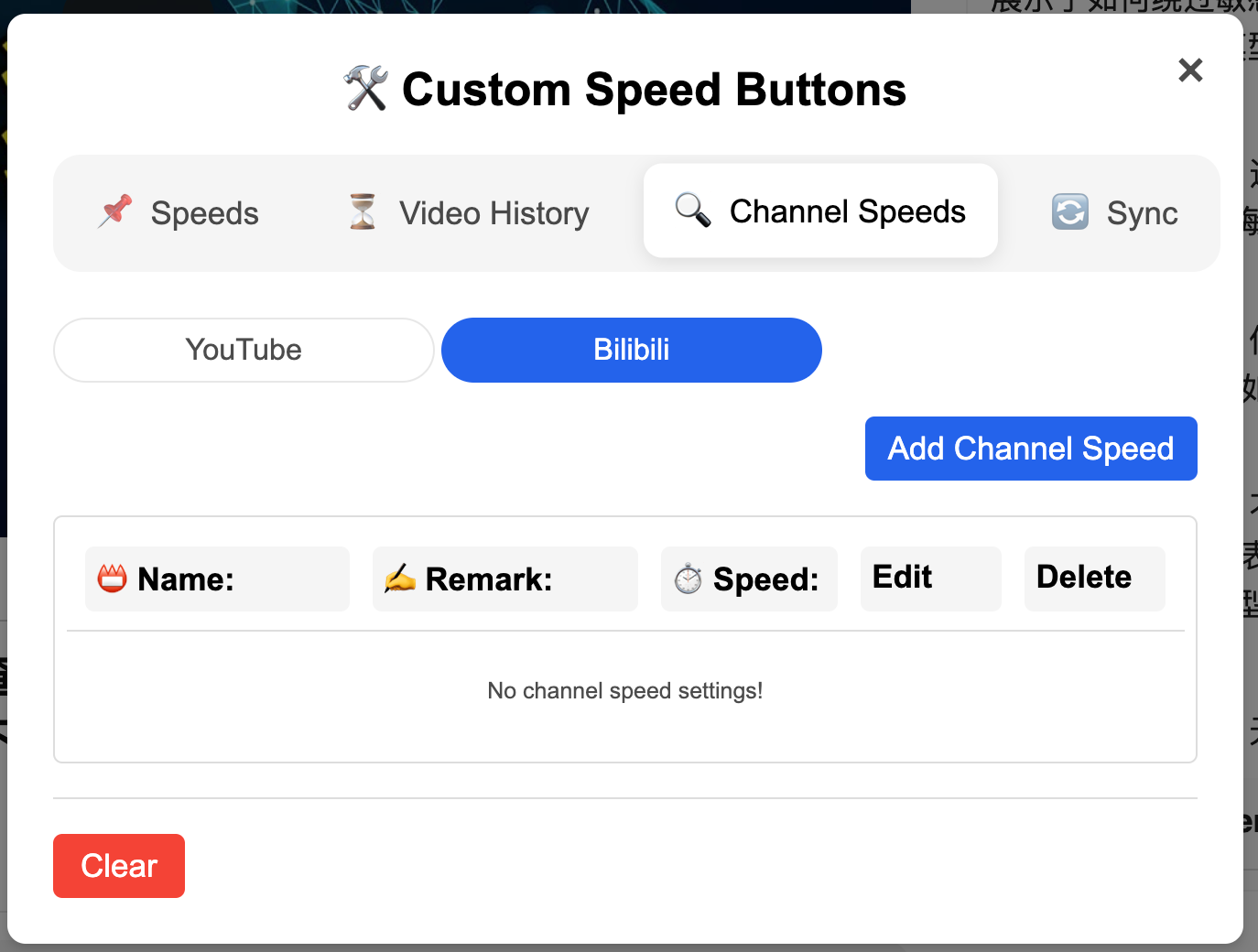Switch to the Video History tab

coord(468,213)
